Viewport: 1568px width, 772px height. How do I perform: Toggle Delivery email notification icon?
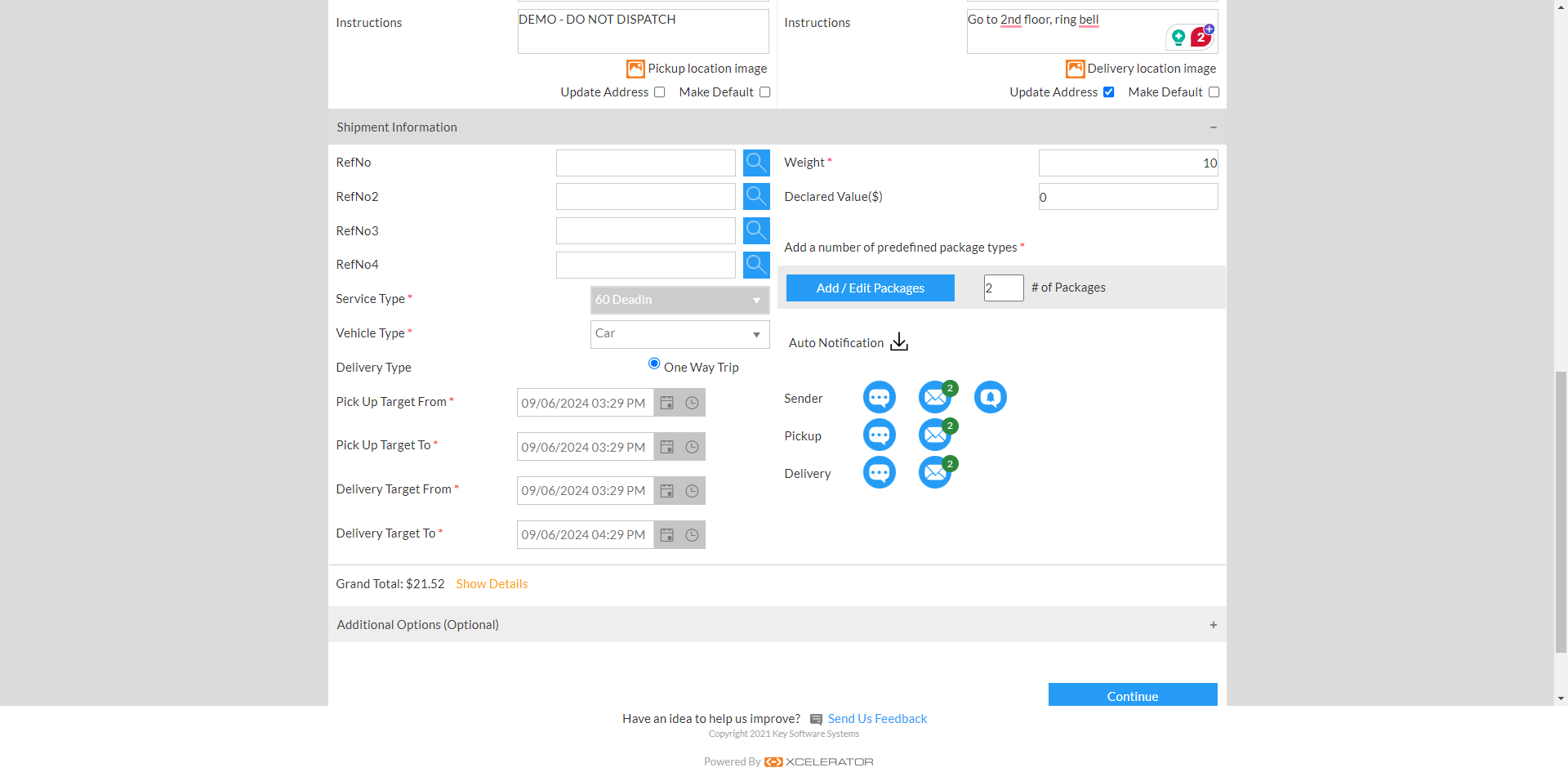pos(935,473)
